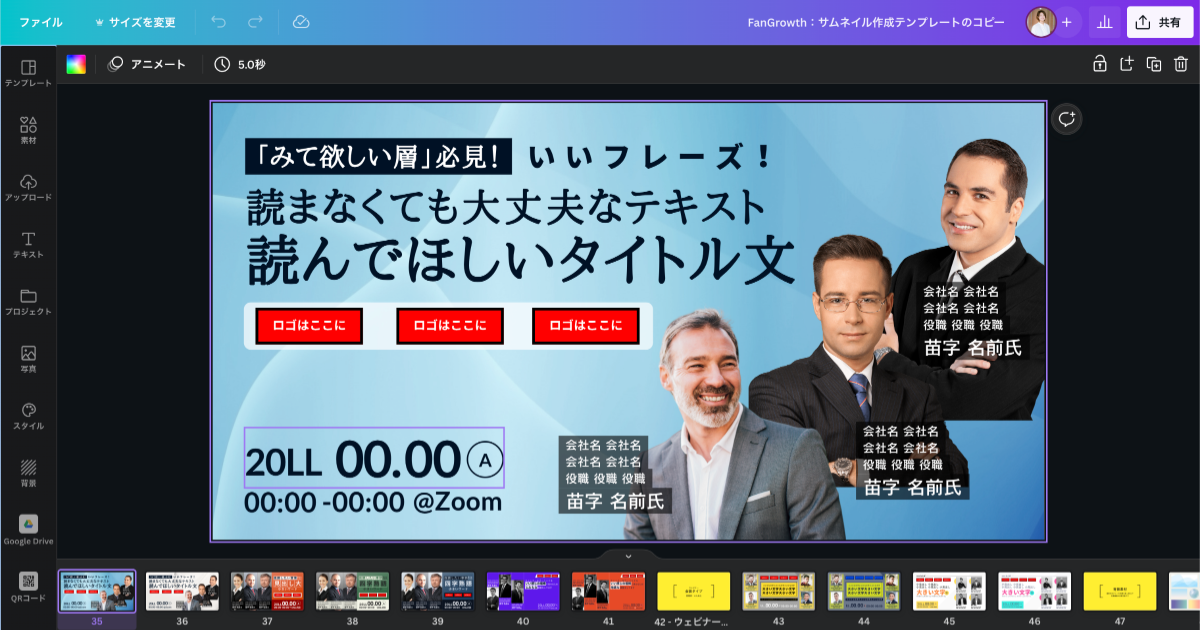This screenshot has width=1200, height=630.
Task: Click the cloud save status icon
Action: click(x=300, y=22)
